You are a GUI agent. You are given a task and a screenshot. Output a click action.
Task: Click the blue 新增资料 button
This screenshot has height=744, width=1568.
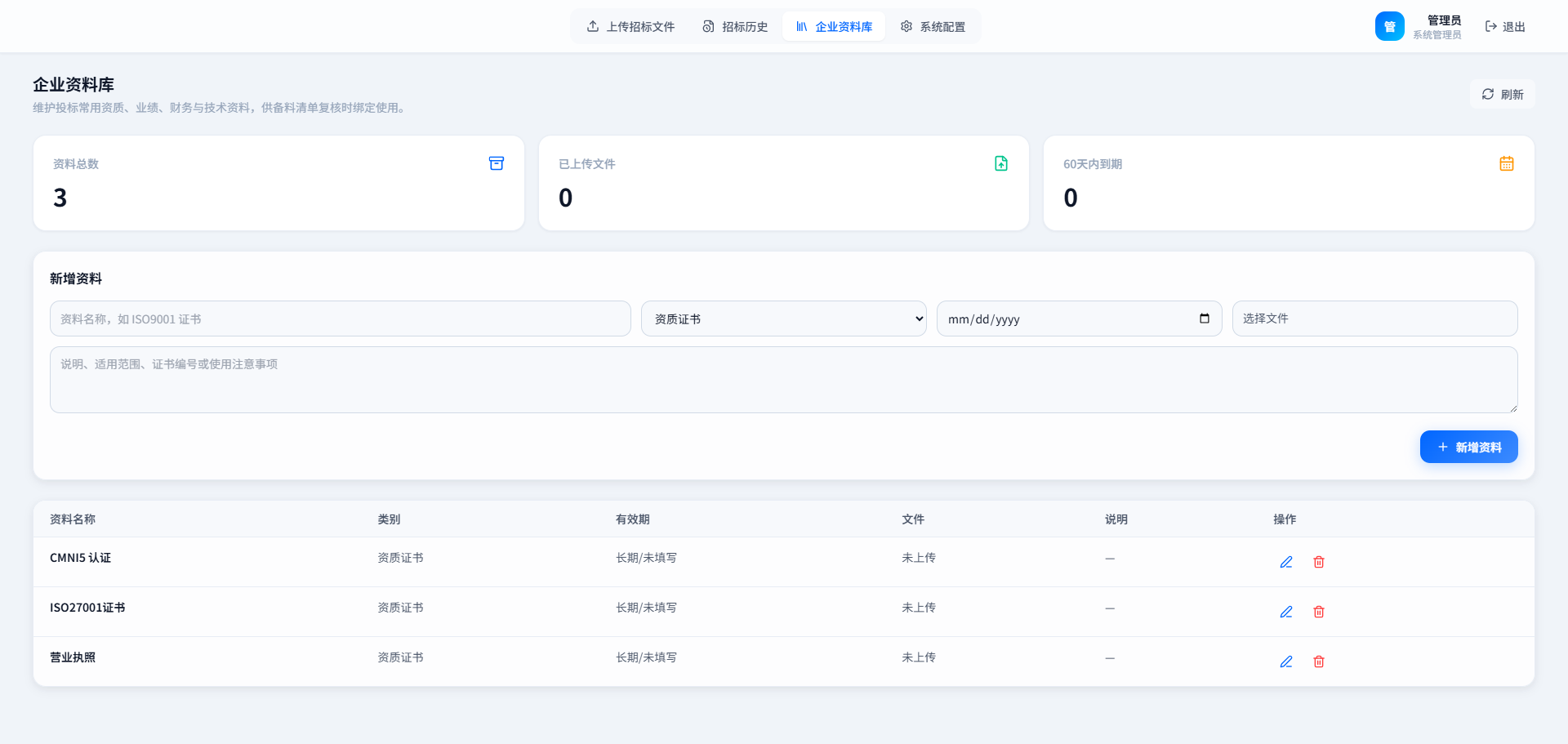click(x=1468, y=447)
